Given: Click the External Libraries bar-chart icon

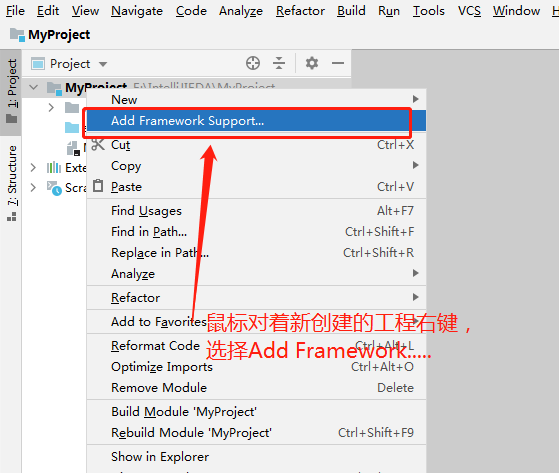Looking at the screenshot, I should 54,167.
